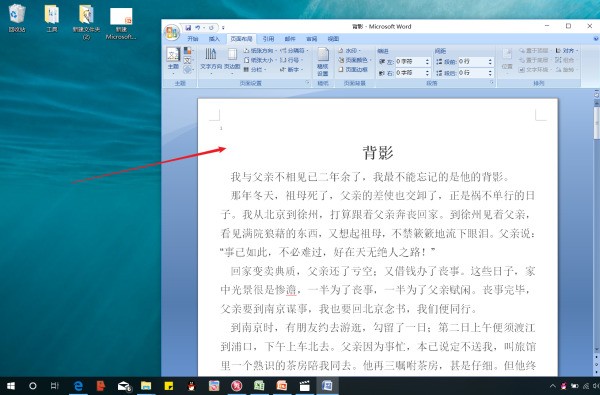Open theme colors dropdown icon
600x395 pixels.
[188, 51]
